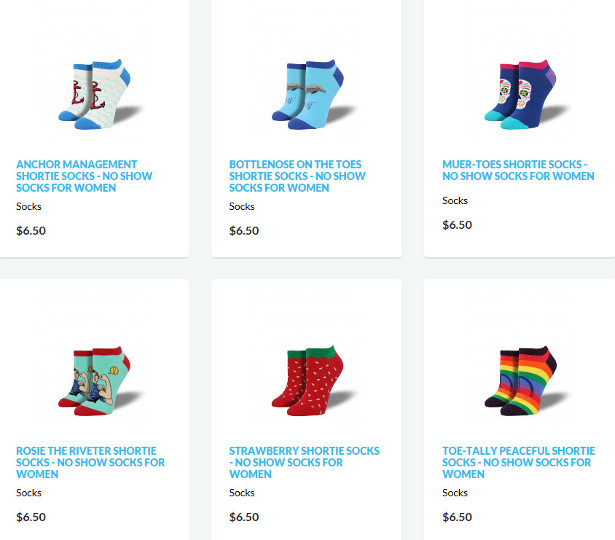
Task: Click the Toe-Tally Peaceful Shortie Socks title
Action: [x=519, y=462]
